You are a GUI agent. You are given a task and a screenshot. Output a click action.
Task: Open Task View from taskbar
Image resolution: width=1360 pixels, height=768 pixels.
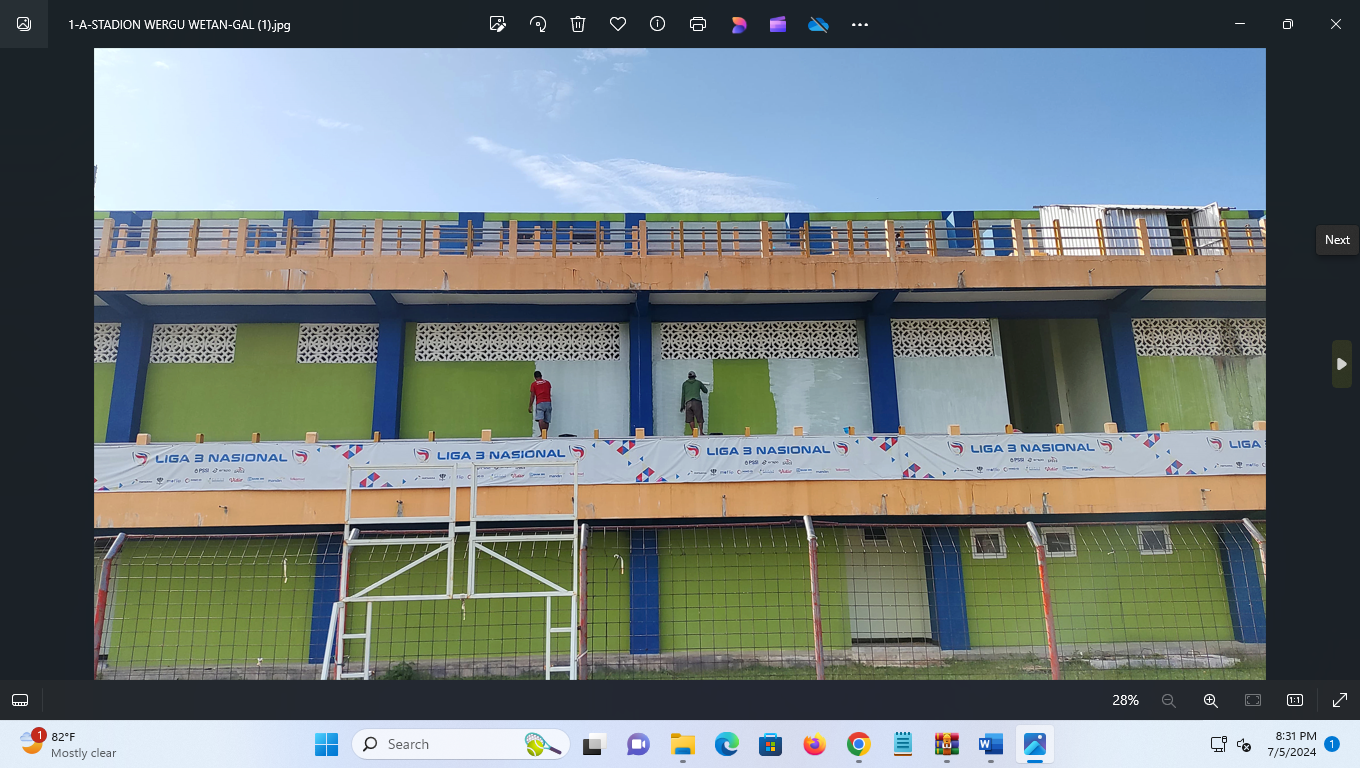pyautogui.click(x=596, y=744)
